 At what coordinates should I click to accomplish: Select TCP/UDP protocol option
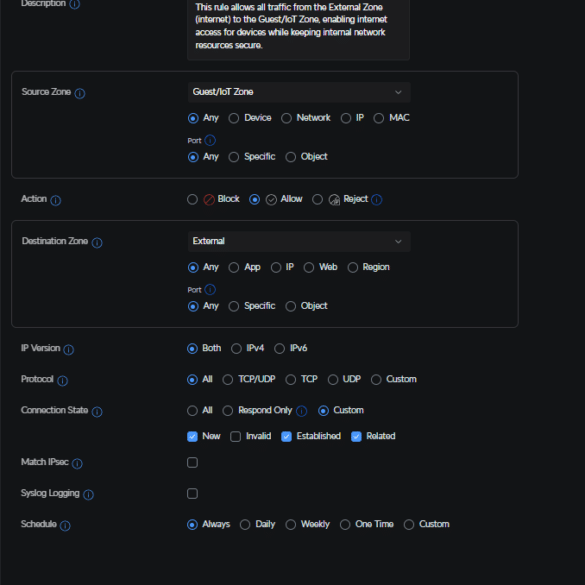(228, 379)
